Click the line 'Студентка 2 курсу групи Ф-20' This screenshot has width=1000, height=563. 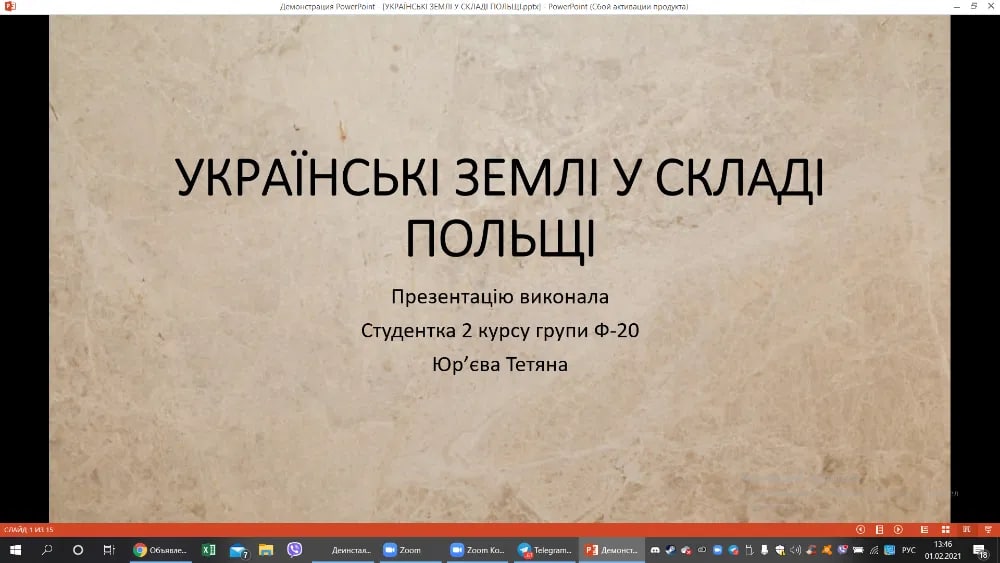(x=500, y=330)
